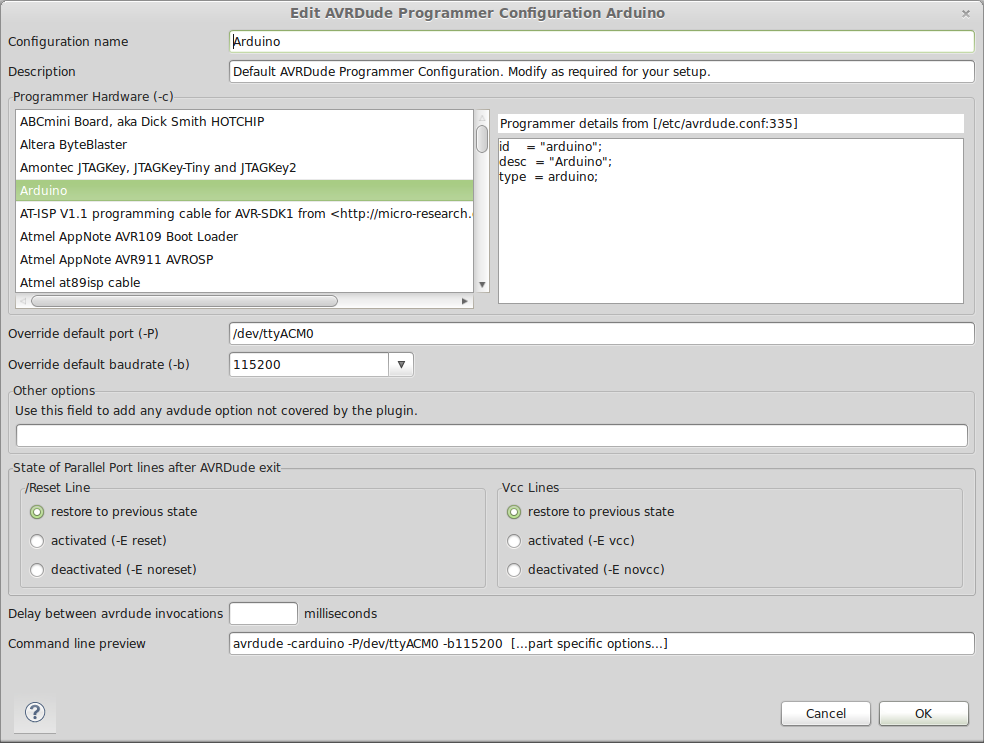Select Amontec JTAGKey programmer entry
The image size is (984, 743).
pyautogui.click(x=244, y=168)
